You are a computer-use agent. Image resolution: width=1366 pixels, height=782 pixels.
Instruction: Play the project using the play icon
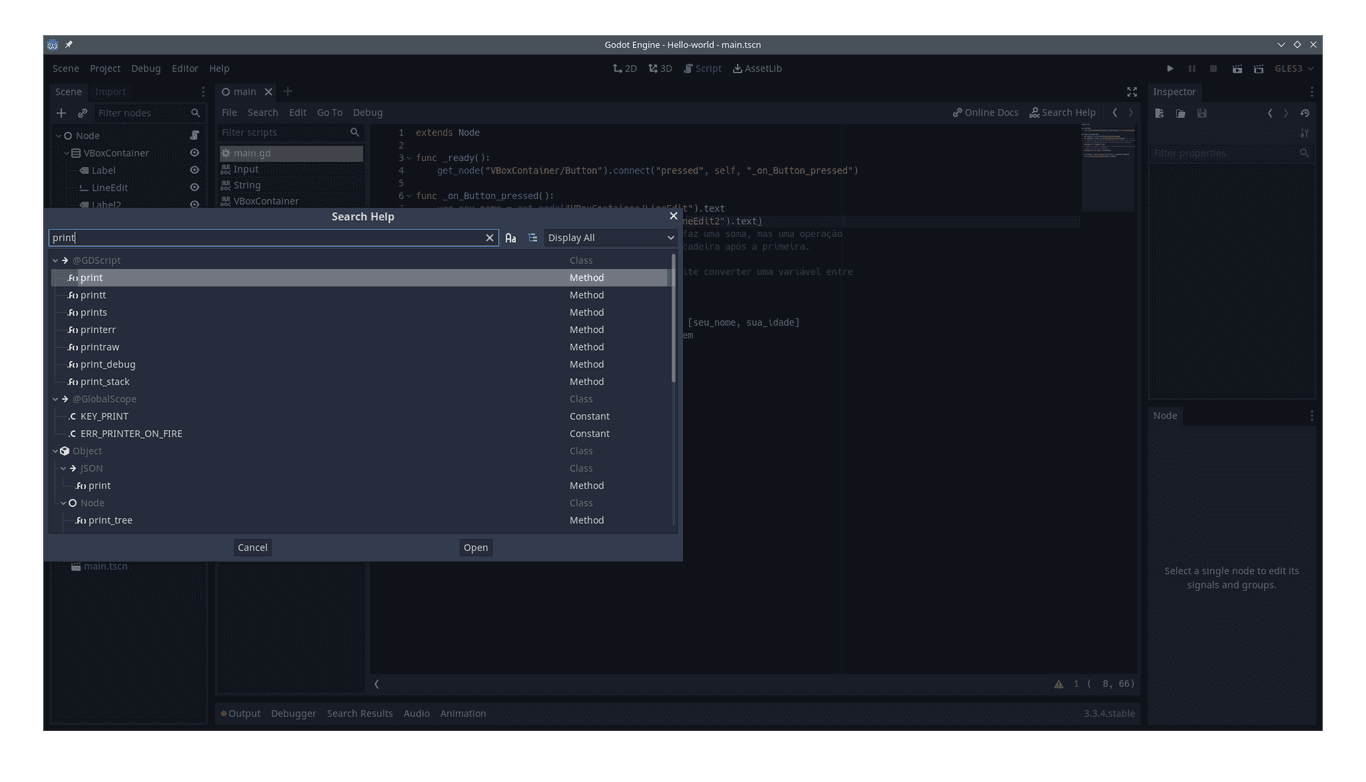1170,68
